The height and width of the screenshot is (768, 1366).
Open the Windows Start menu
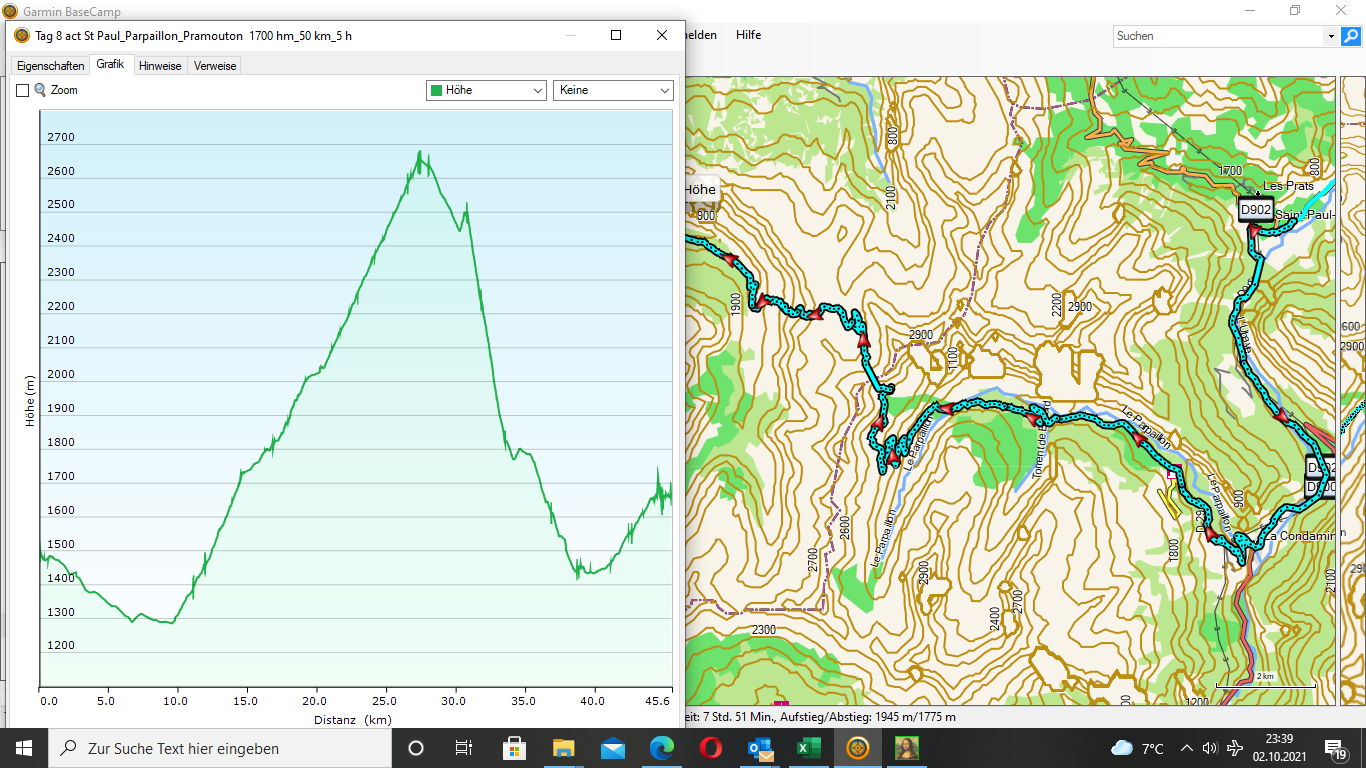(24, 748)
